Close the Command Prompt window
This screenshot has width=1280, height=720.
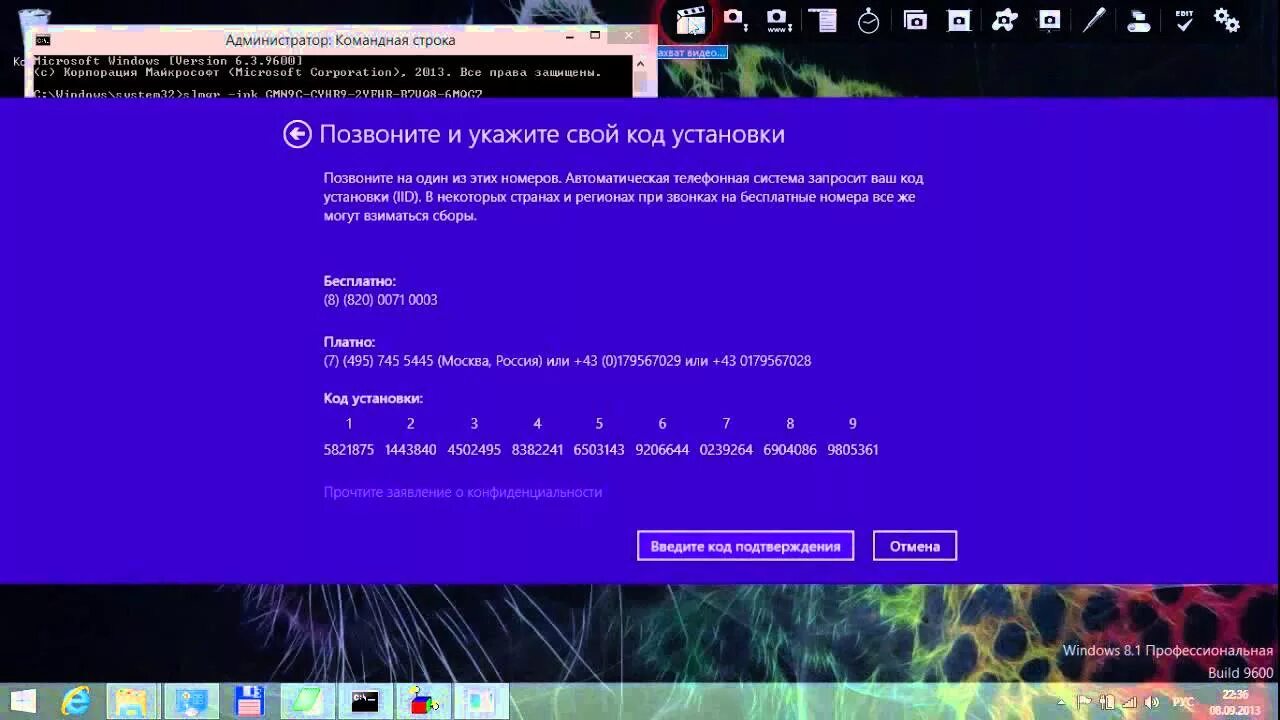(629, 37)
